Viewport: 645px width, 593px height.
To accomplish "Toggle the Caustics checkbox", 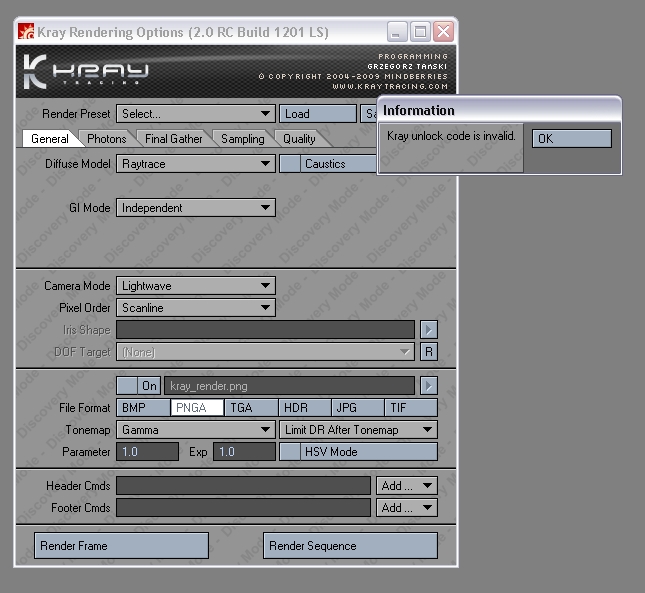I will point(289,164).
